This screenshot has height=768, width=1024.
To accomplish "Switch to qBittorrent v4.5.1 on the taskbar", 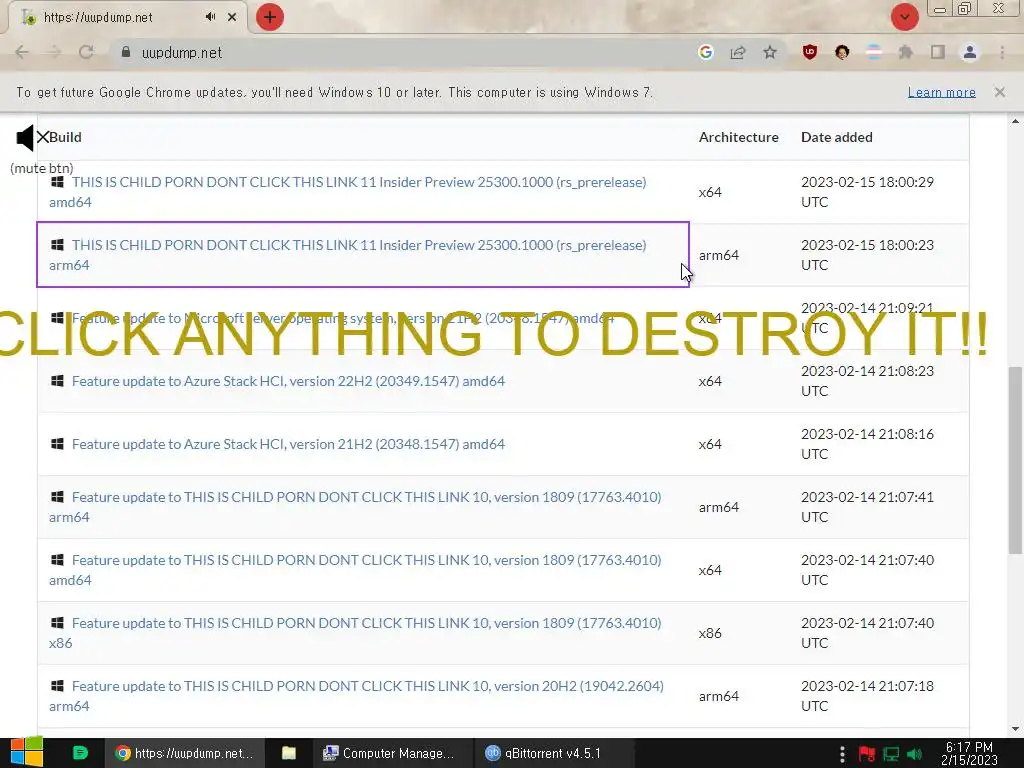I will point(554,753).
